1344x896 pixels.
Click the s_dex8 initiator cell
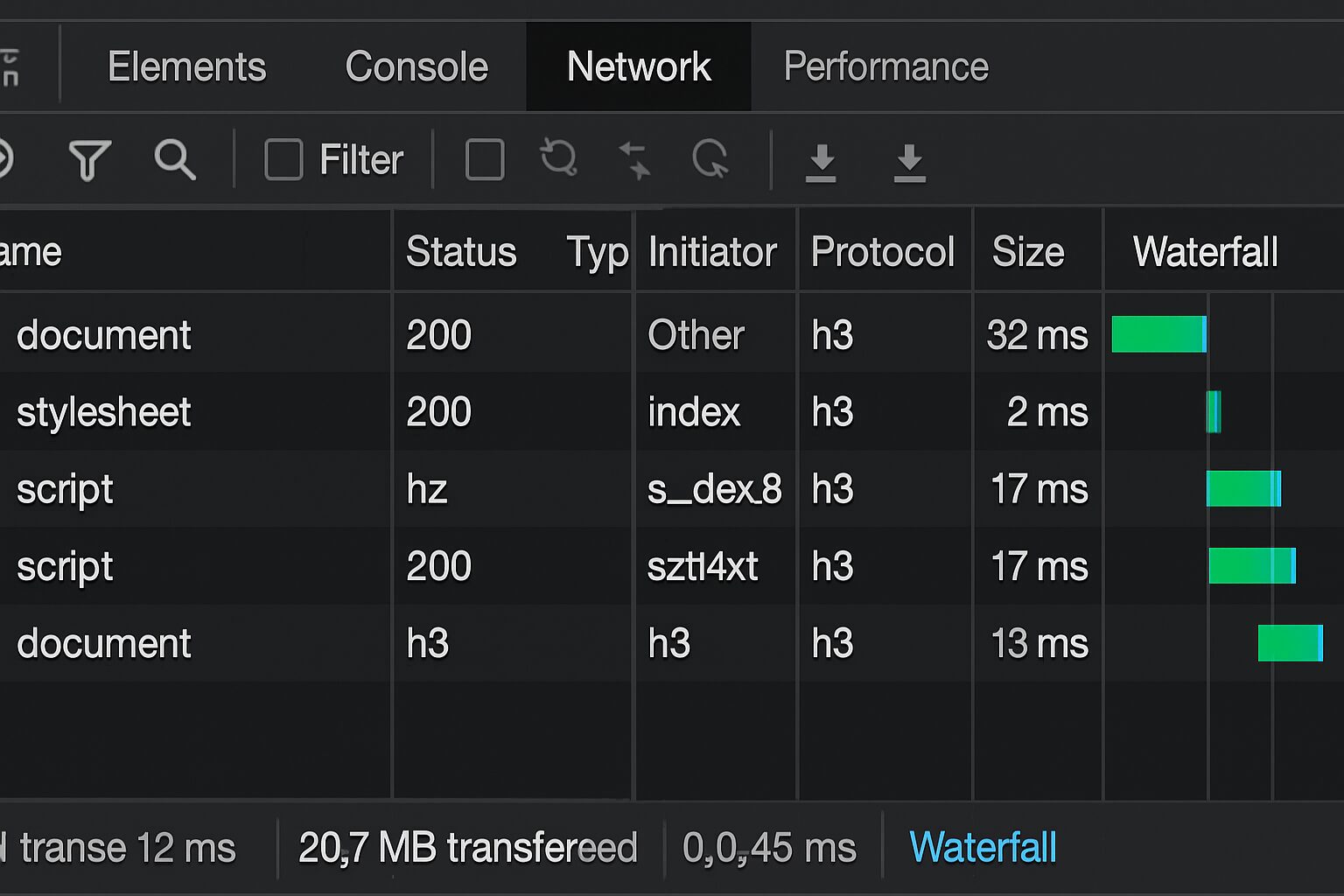714,489
